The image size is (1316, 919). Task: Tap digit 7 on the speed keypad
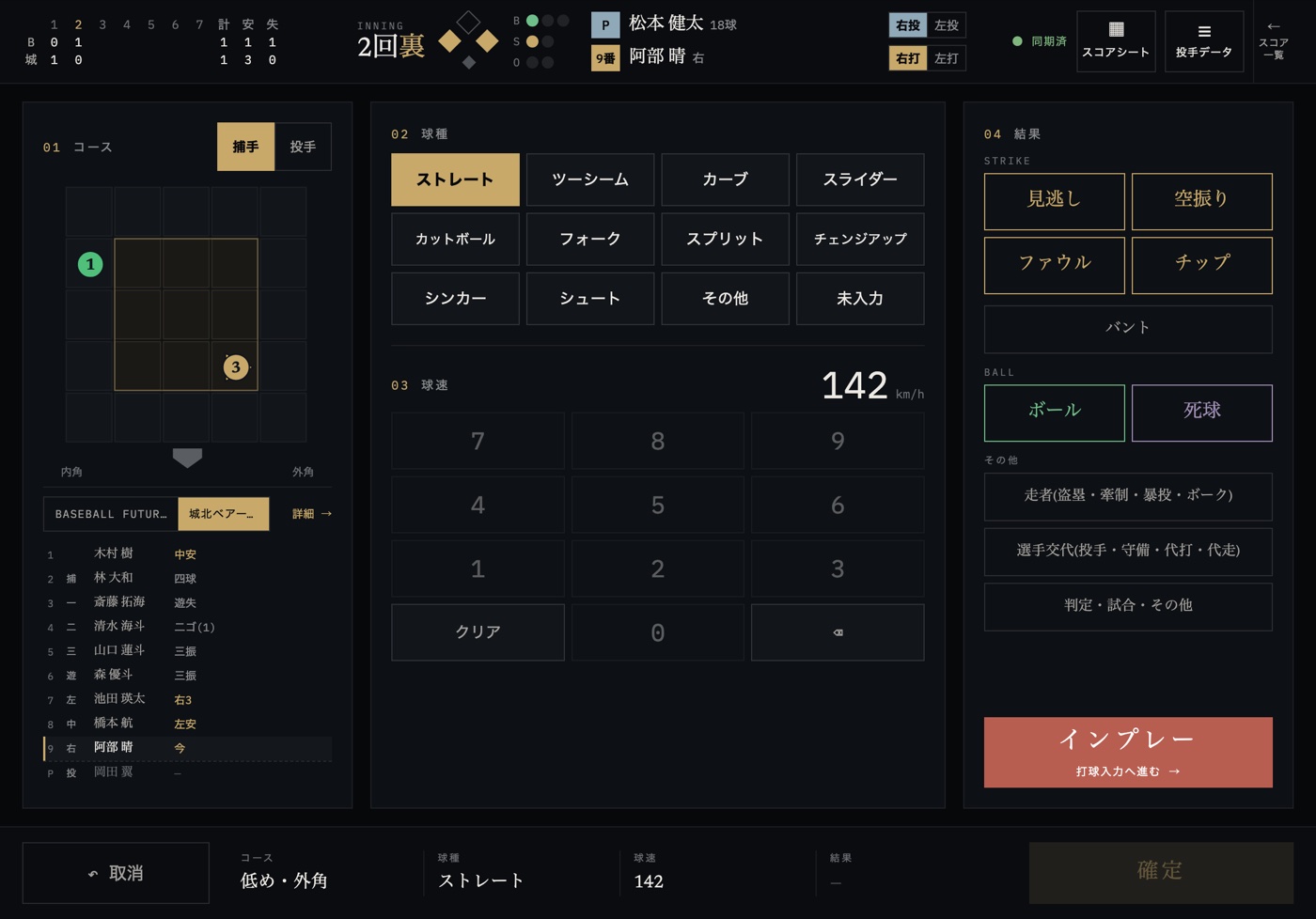point(478,441)
